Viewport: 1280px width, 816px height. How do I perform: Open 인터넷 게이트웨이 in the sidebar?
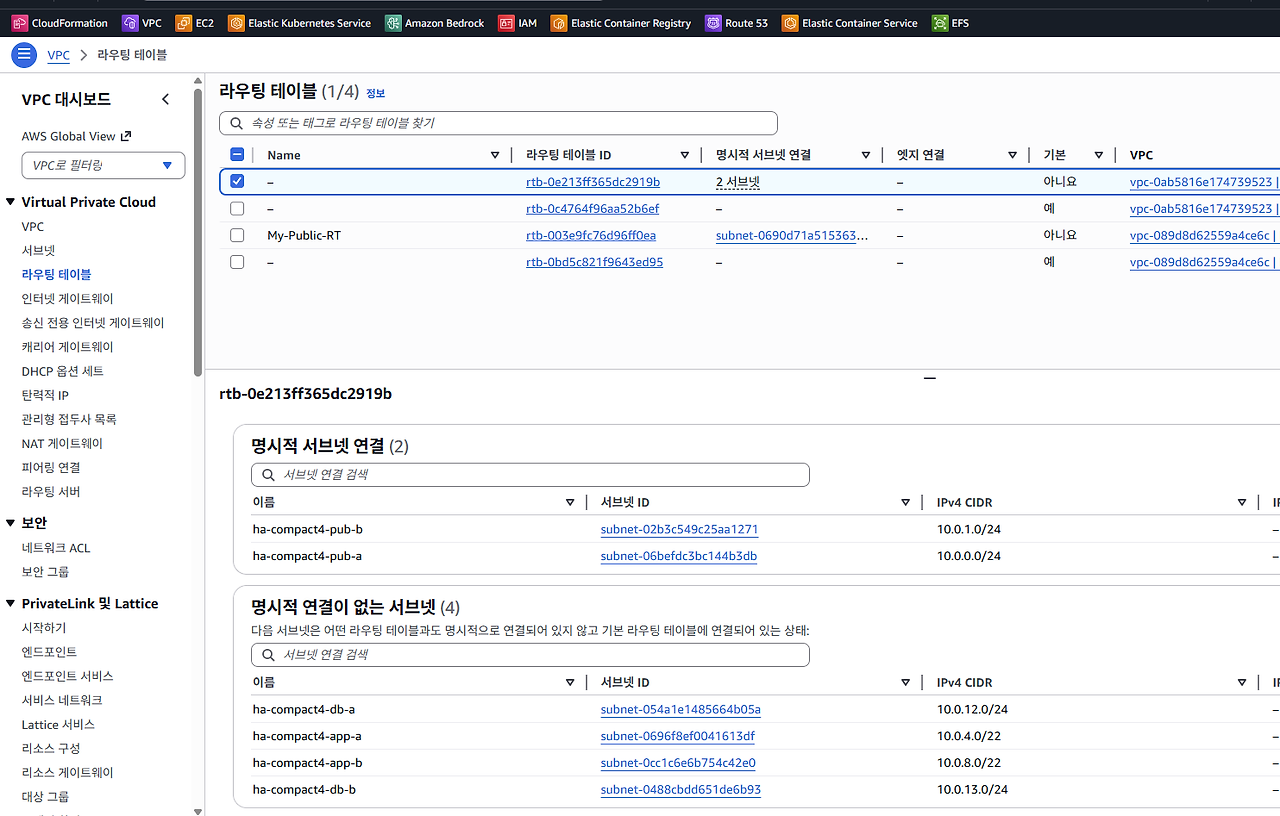click(68, 298)
